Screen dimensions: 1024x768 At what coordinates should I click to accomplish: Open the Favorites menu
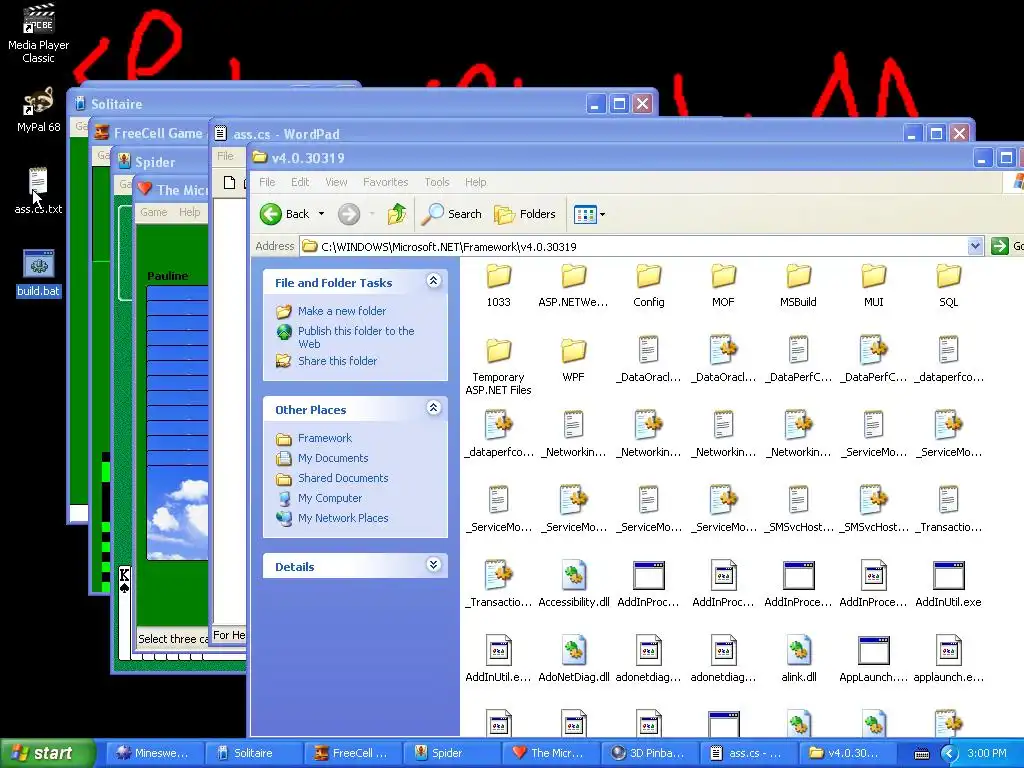tap(385, 182)
